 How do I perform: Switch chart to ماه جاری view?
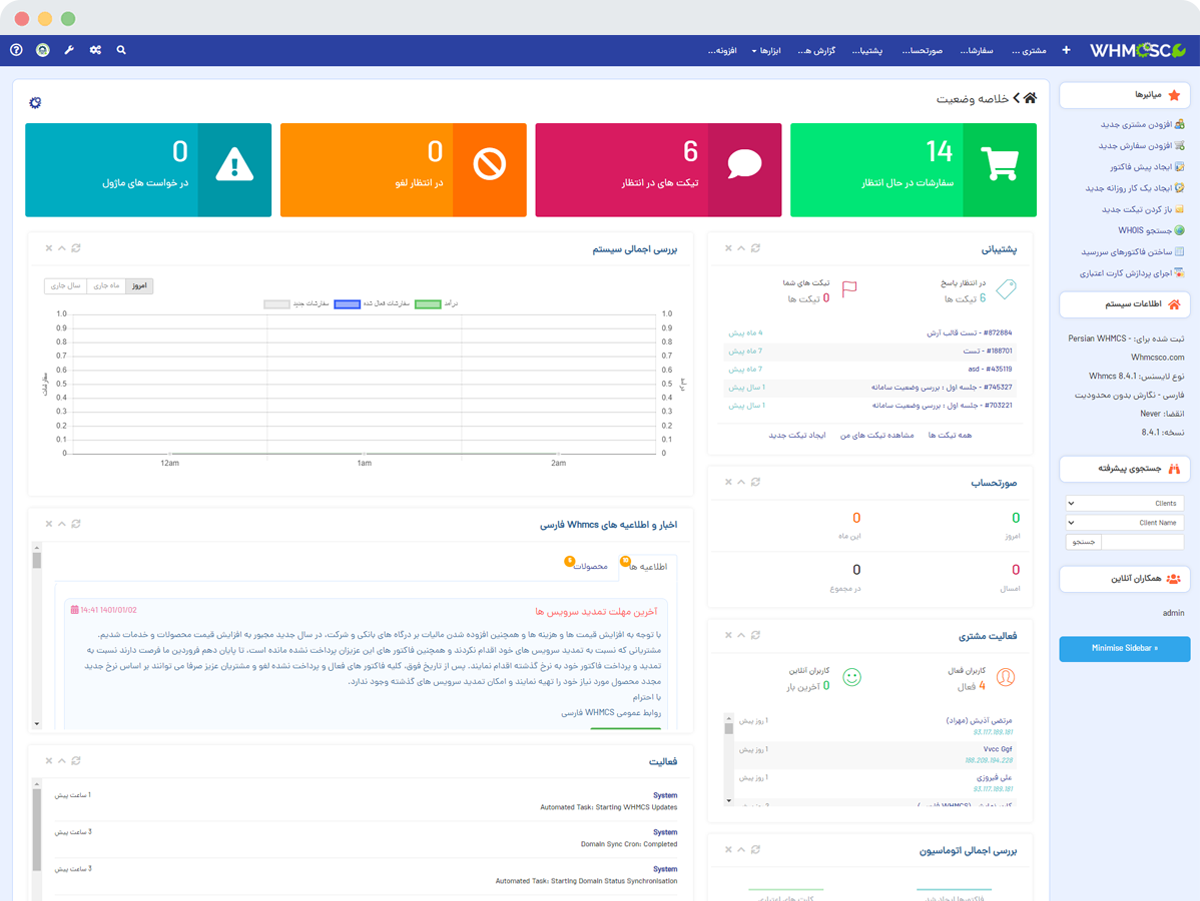(106, 286)
